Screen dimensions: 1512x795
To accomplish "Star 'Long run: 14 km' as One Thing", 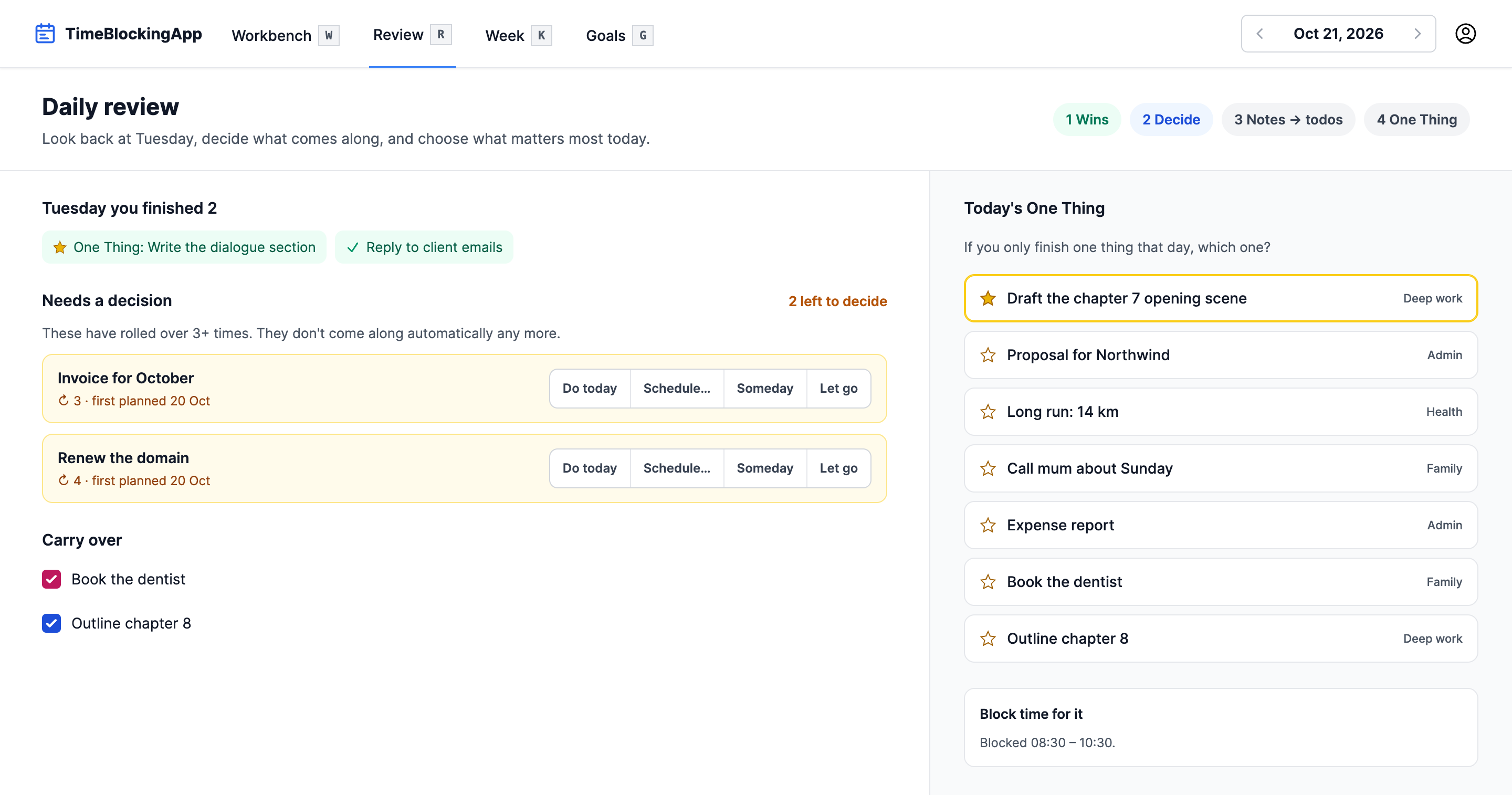I will 988,412.
